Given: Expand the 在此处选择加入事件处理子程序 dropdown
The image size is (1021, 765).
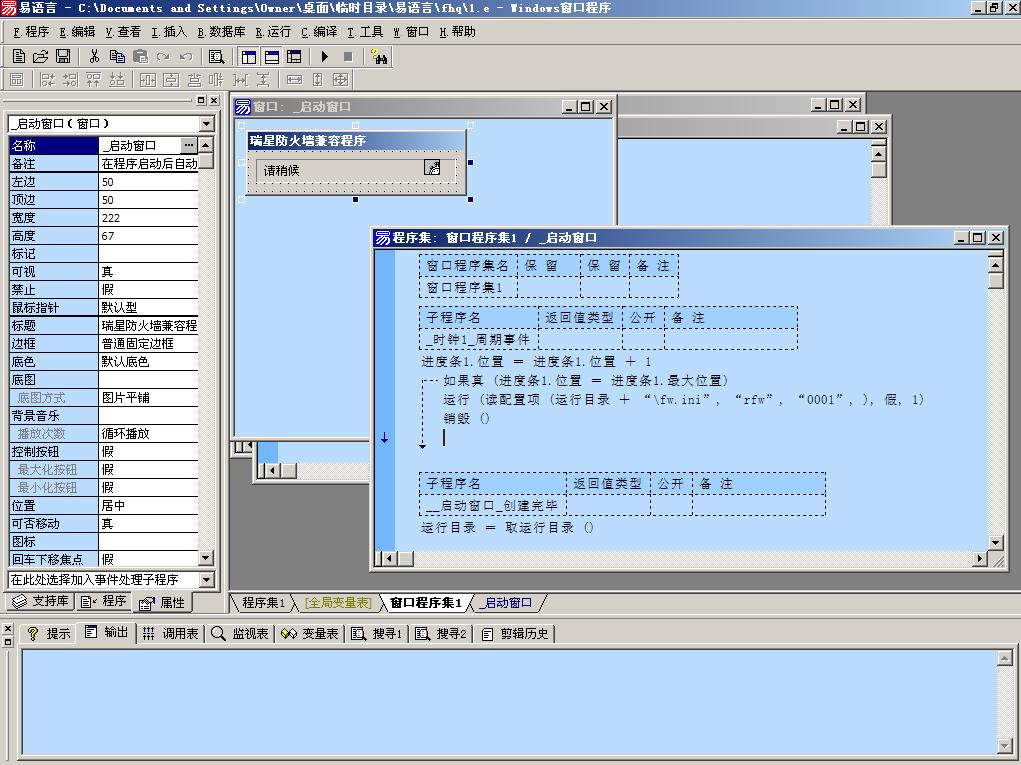Looking at the screenshot, I should 206,579.
